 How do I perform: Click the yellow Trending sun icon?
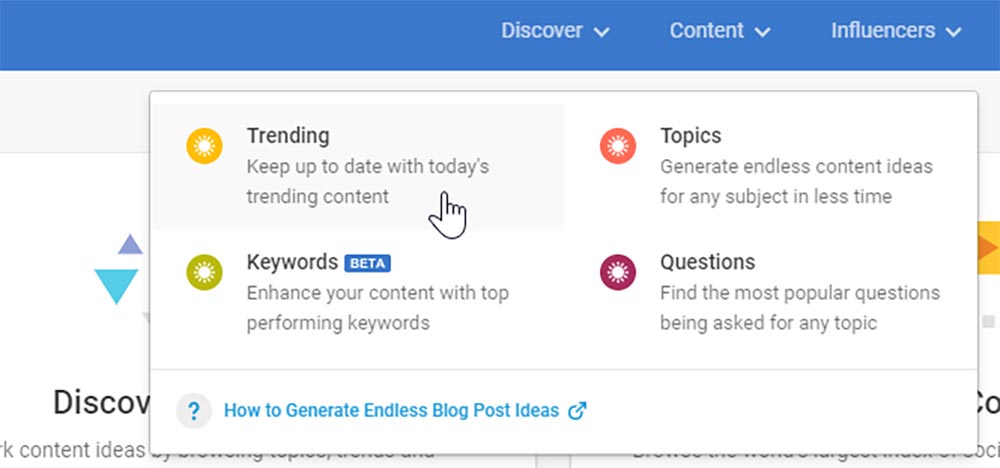point(205,148)
